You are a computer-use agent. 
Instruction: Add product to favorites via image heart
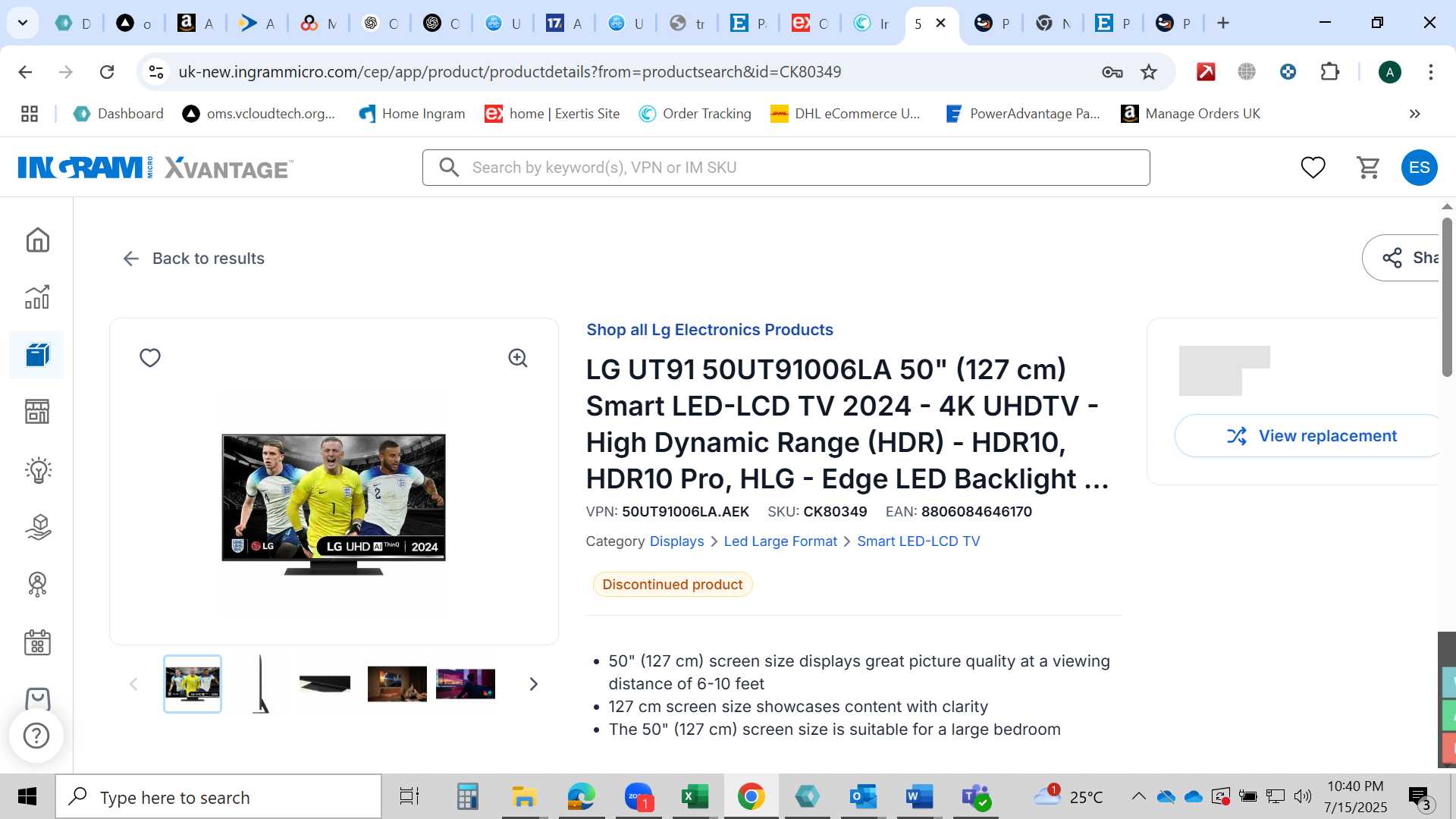[x=150, y=357]
